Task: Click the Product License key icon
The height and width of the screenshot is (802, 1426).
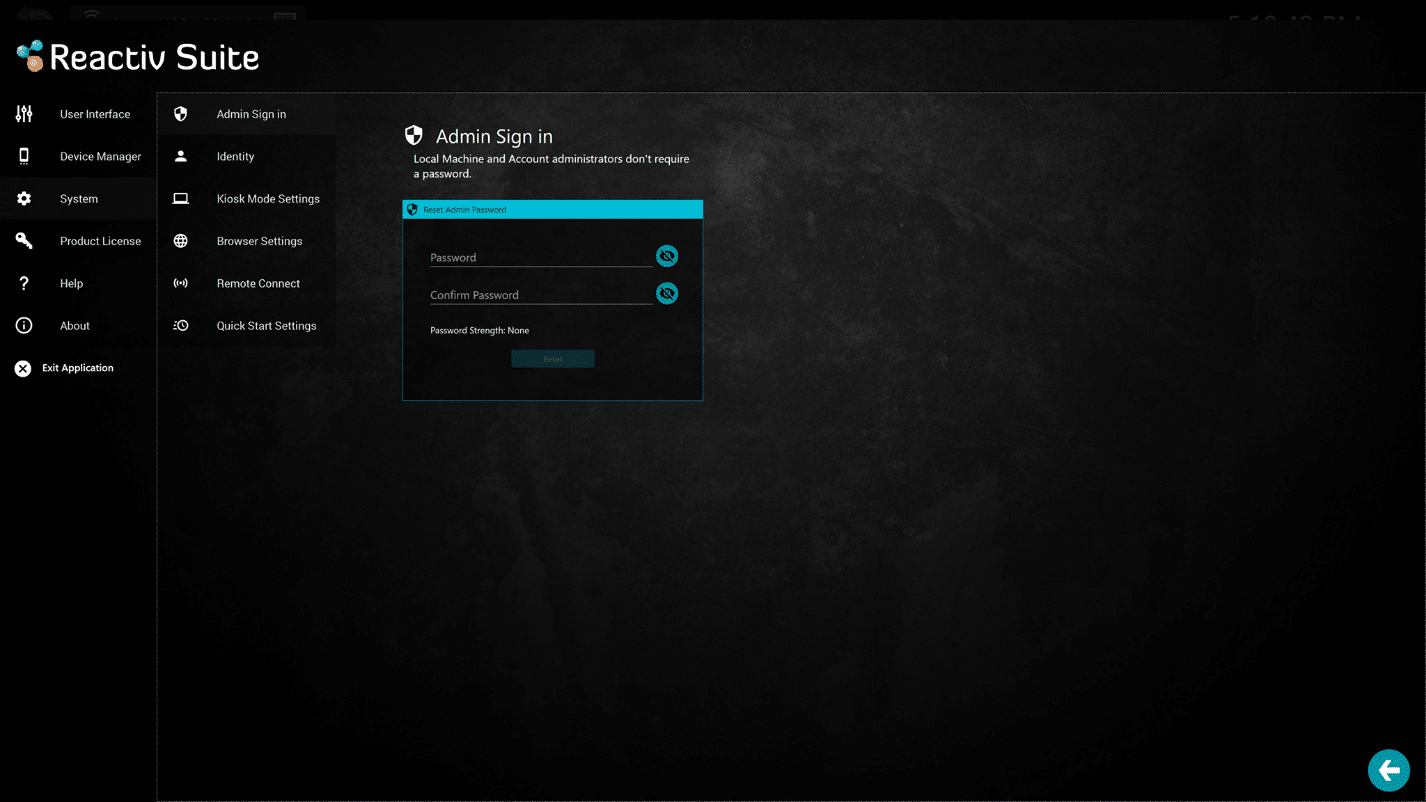Action: (x=24, y=241)
